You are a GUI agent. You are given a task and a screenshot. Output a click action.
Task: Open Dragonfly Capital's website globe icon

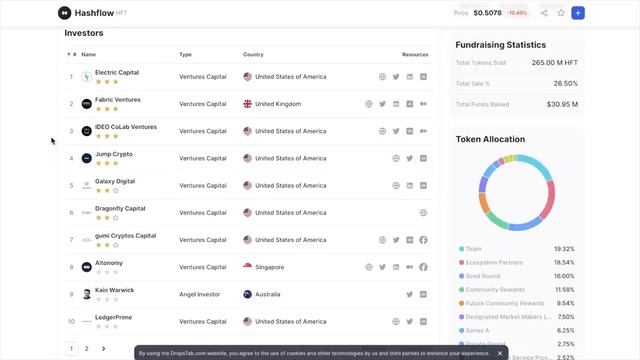(423, 213)
